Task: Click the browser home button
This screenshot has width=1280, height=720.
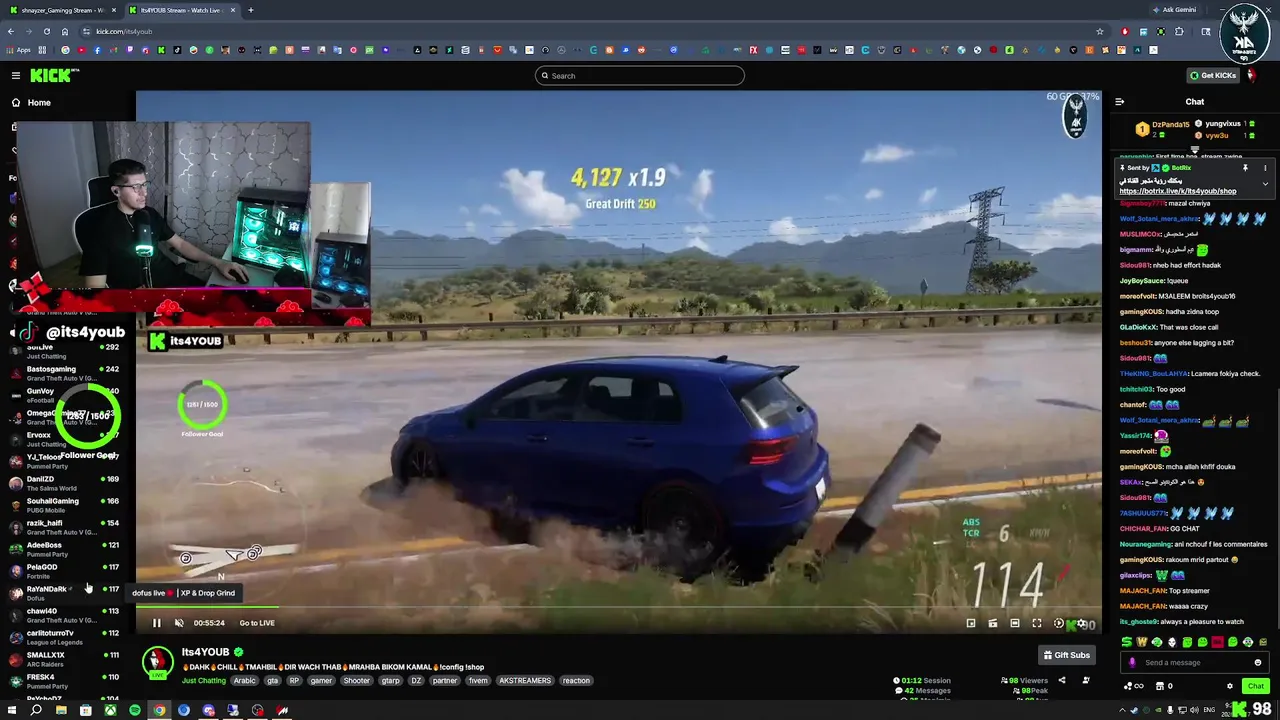Action: [x=64, y=31]
